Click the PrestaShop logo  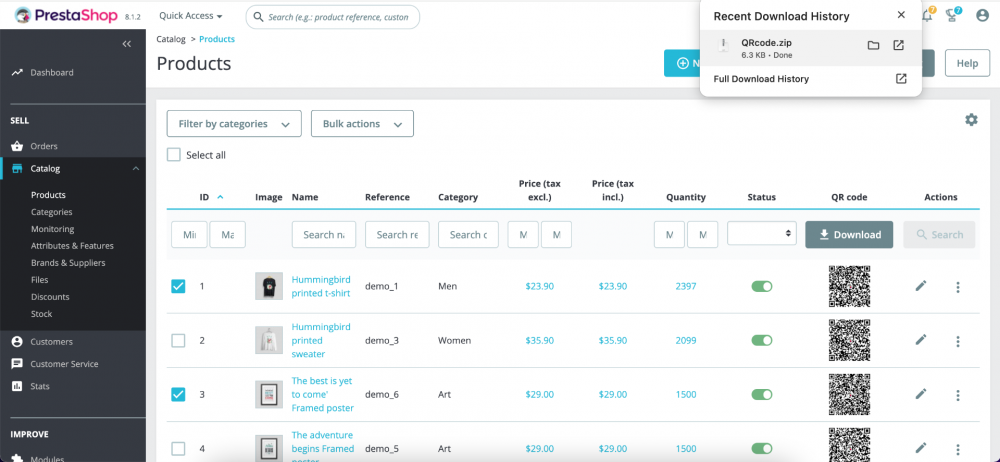pyautogui.click(x=68, y=15)
